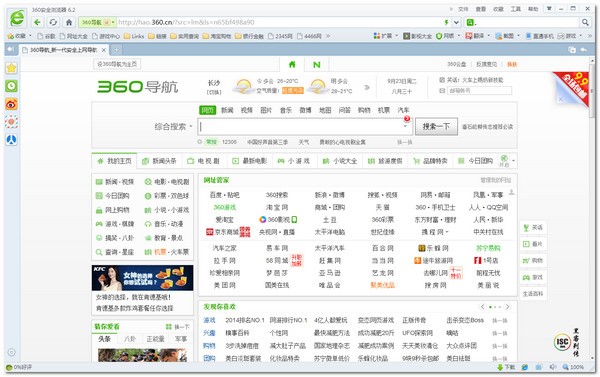Click the magnifier search icon in toolbar
This screenshot has height=377, width=600.
pos(585,22)
